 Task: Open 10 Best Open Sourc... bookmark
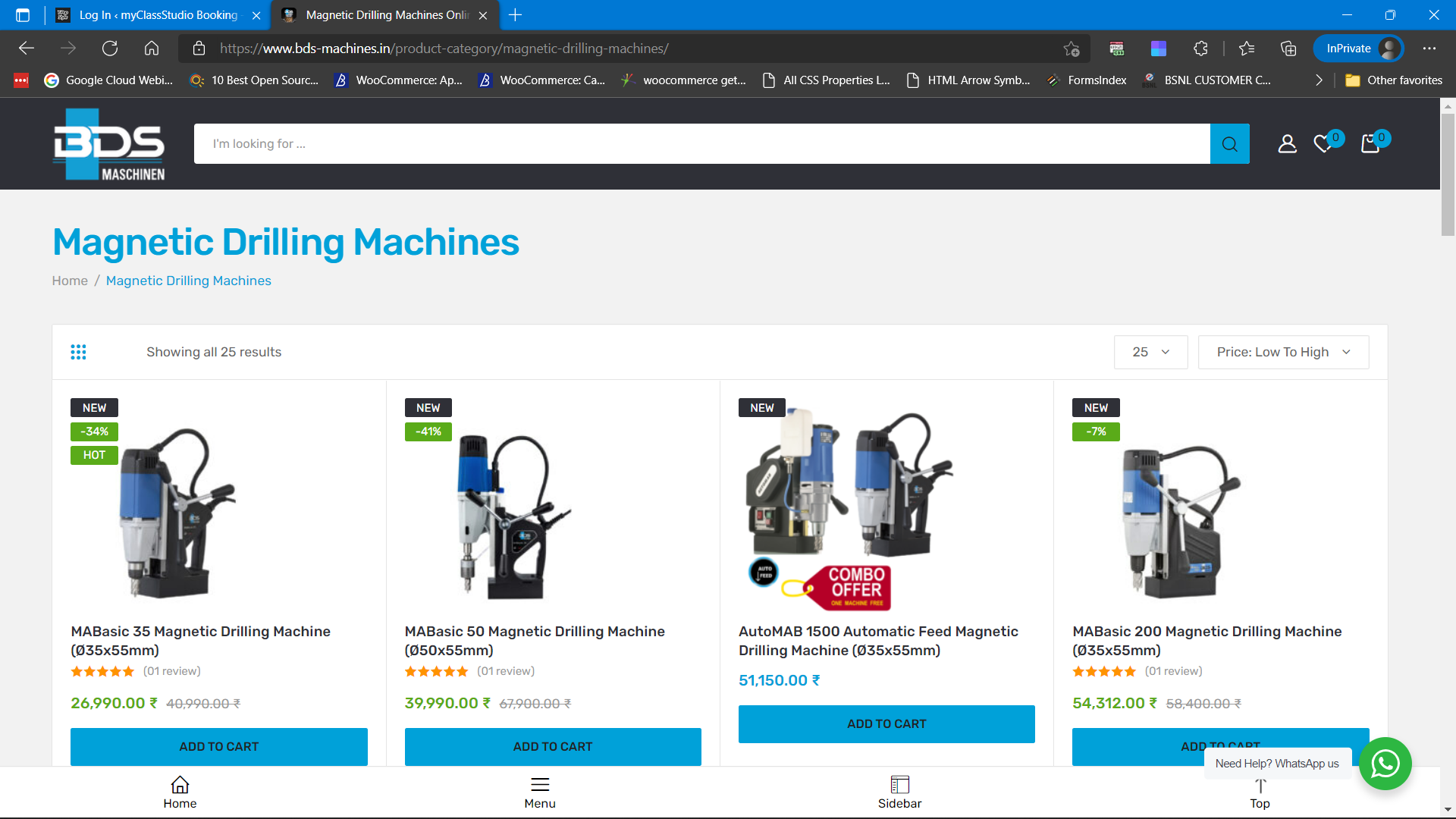coord(255,80)
